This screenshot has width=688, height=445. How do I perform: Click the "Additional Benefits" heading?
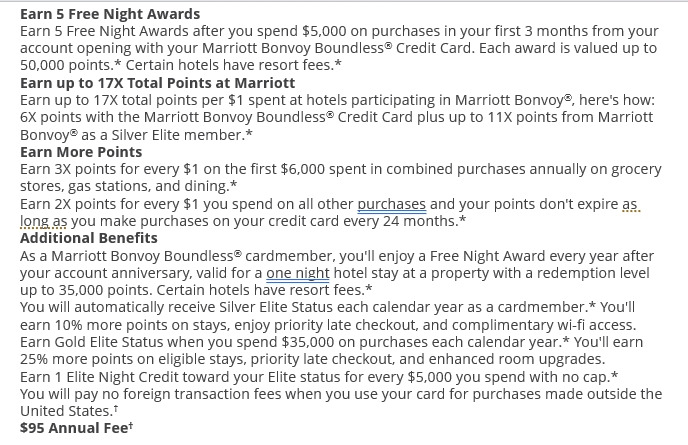point(88,238)
